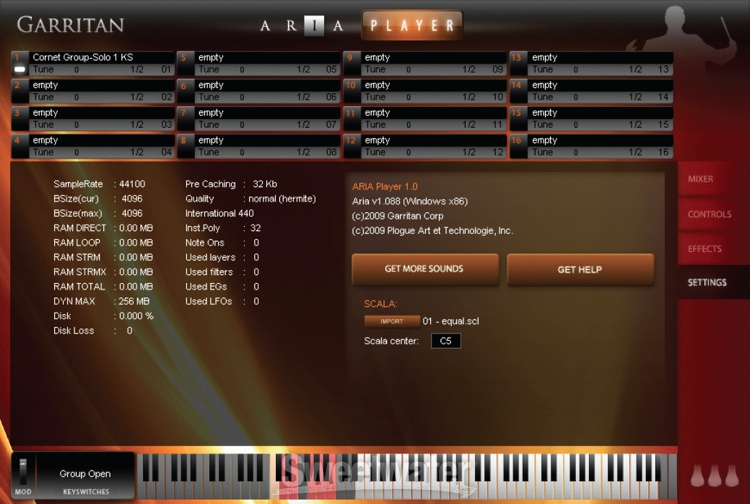Image resolution: width=750 pixels, height=504 pixels.
Task: Click Tune value 0 in slot 1
Action: click(76, 70)
